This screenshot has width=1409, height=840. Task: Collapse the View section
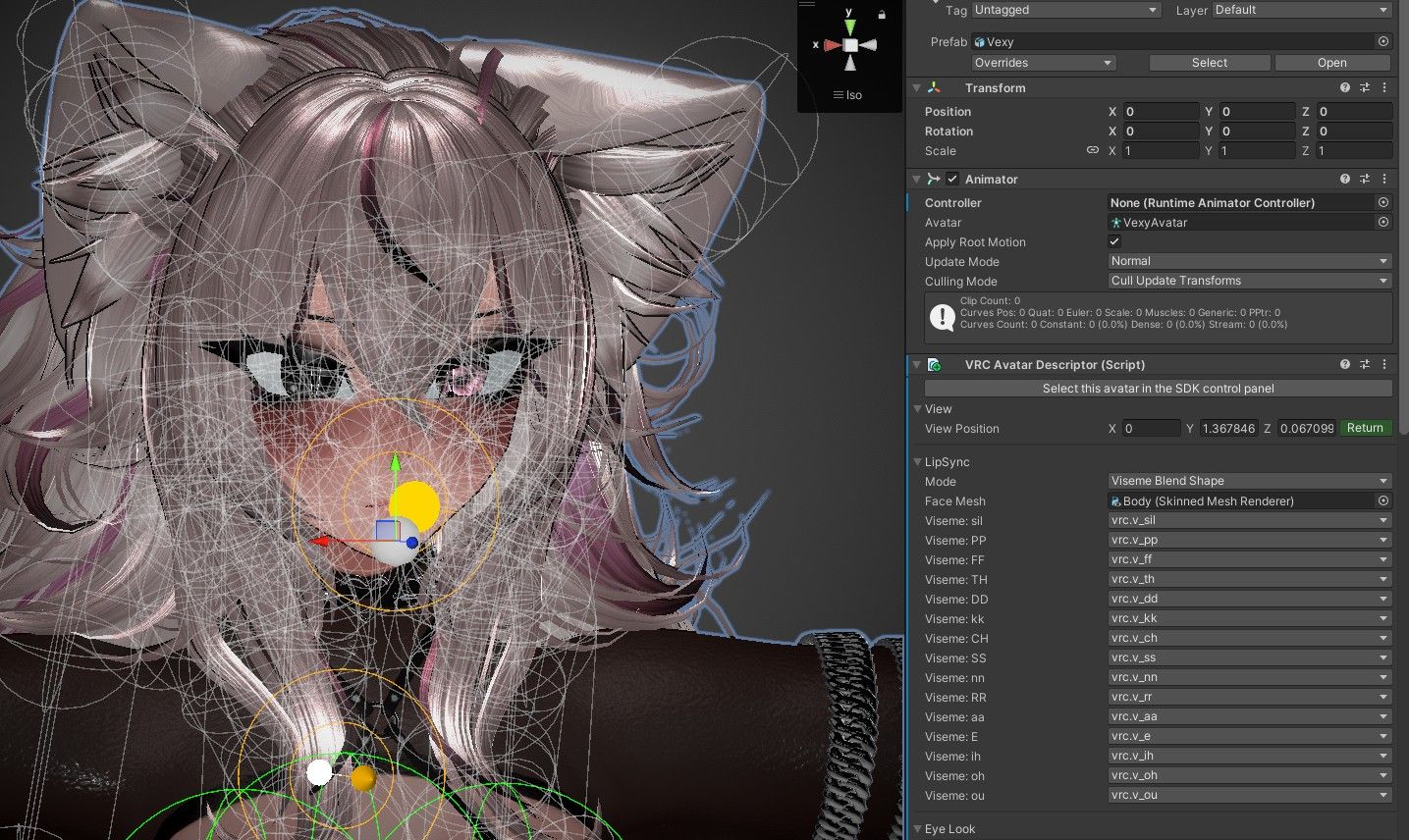(x=917, y=408)
